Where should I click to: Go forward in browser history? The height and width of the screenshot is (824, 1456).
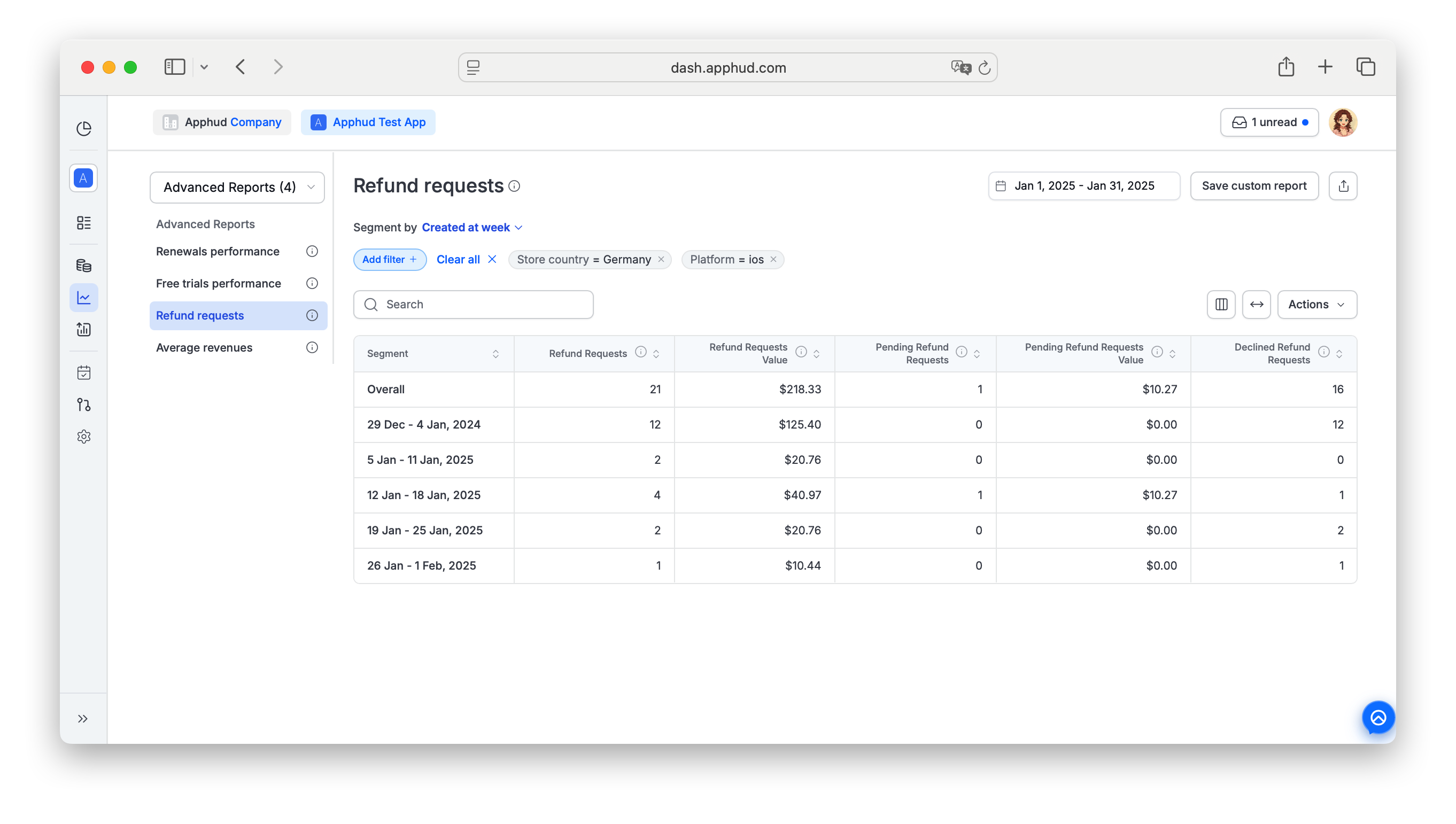pyautogui.click(x=278, y=67)
